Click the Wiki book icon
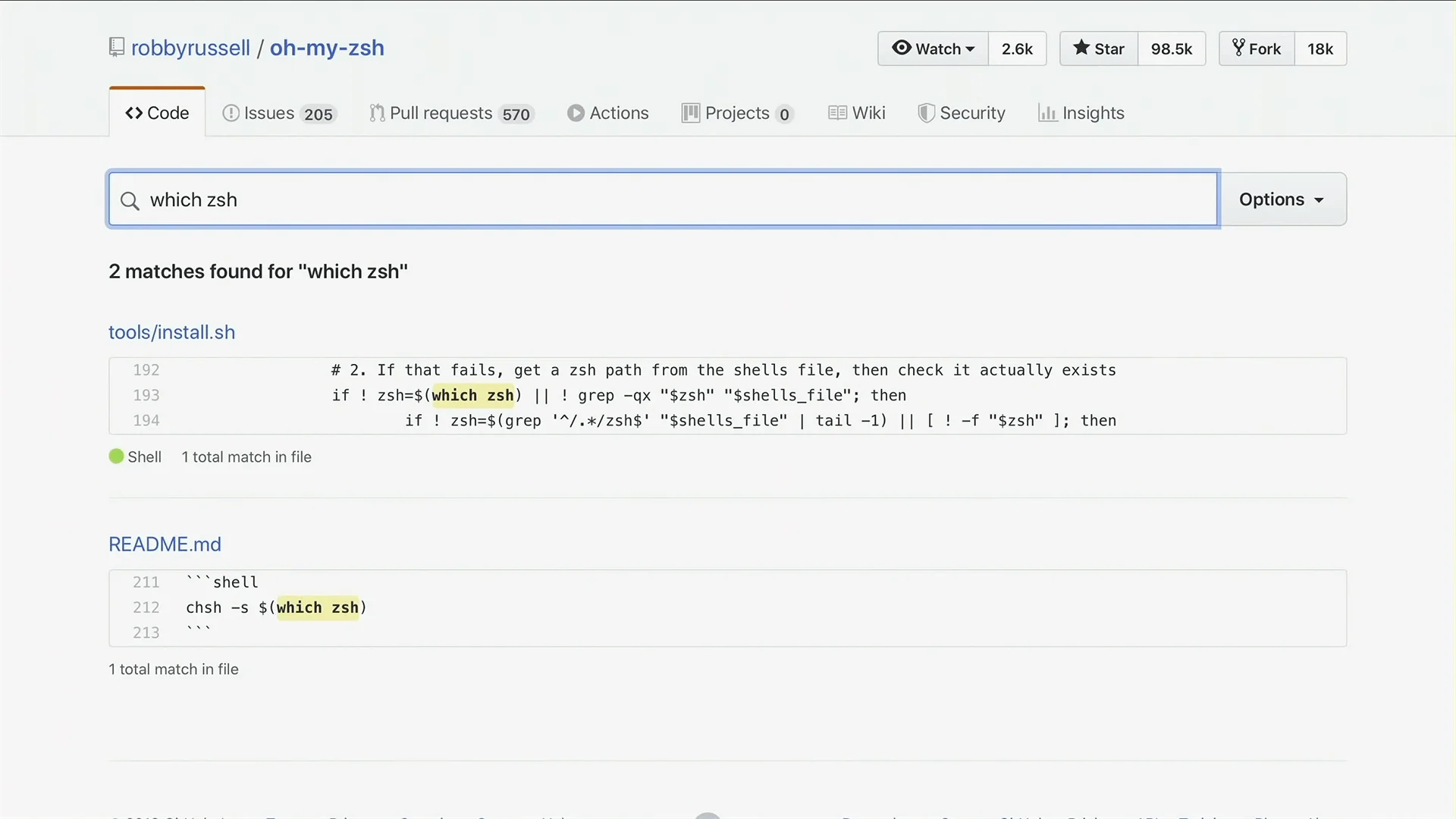1456x819 pixels. (837, 113)
